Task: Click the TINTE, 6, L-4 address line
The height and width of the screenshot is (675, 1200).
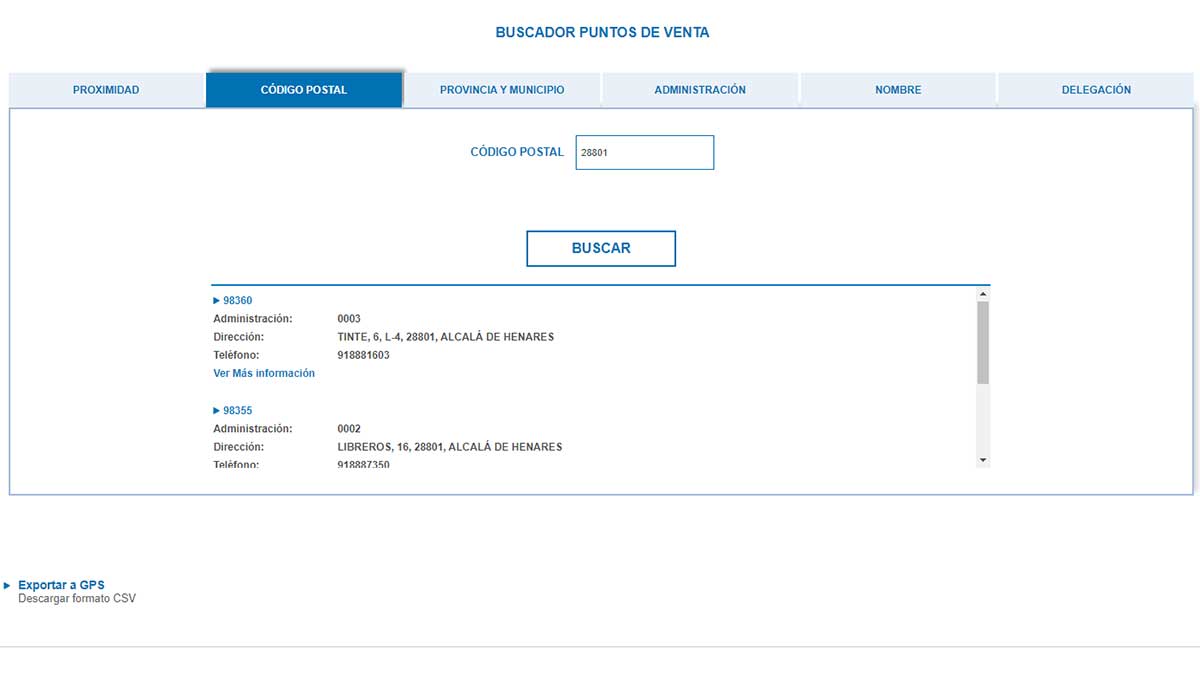Action: click(446, 337)
